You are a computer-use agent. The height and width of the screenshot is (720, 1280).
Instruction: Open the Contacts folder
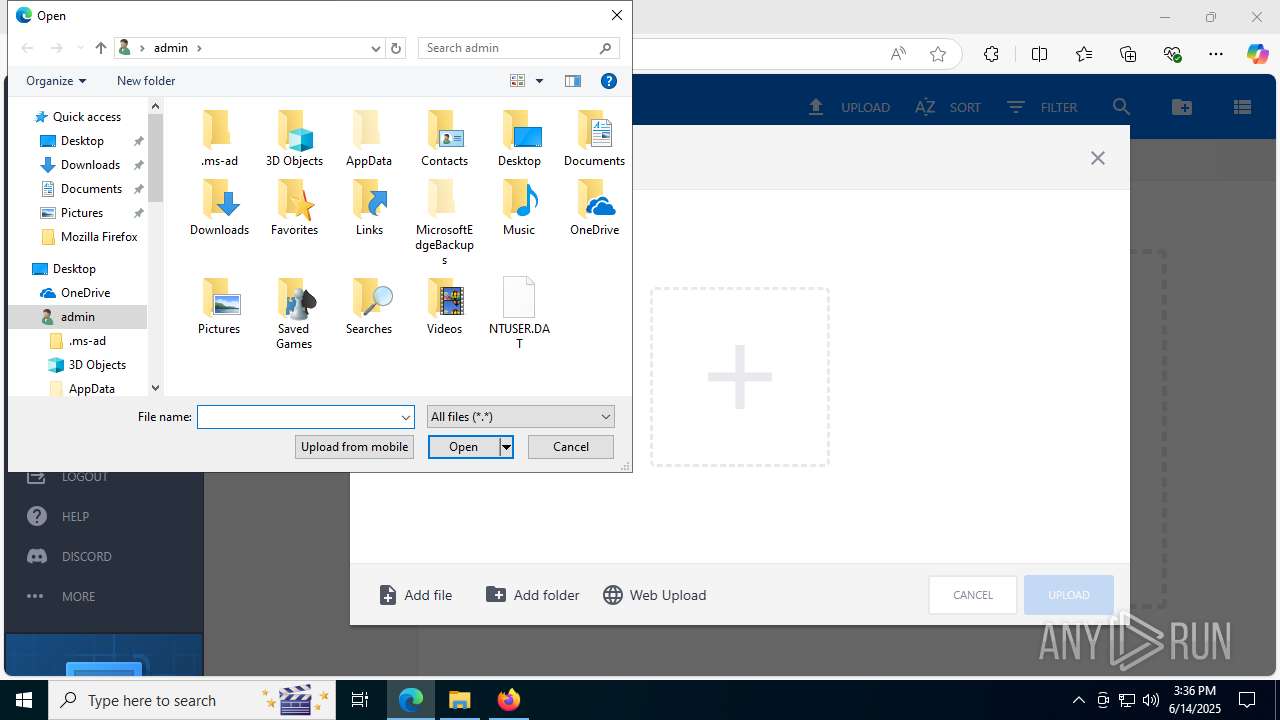444,138
